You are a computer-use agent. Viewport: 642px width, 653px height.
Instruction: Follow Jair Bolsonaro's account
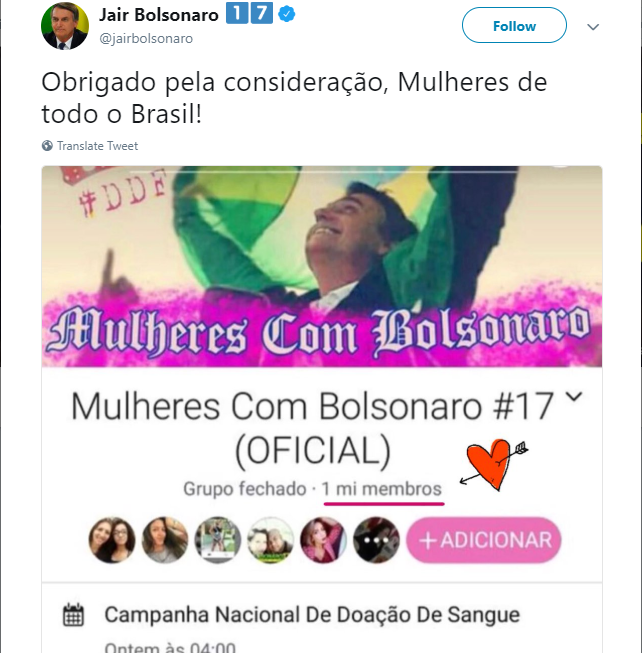pyautogui.click(x=514, y=26)
